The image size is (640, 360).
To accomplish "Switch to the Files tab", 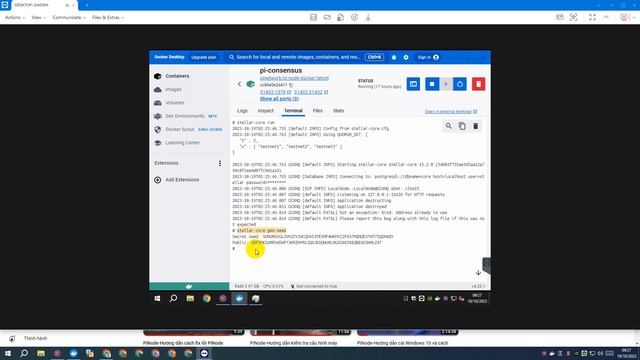I will [318, 111].
